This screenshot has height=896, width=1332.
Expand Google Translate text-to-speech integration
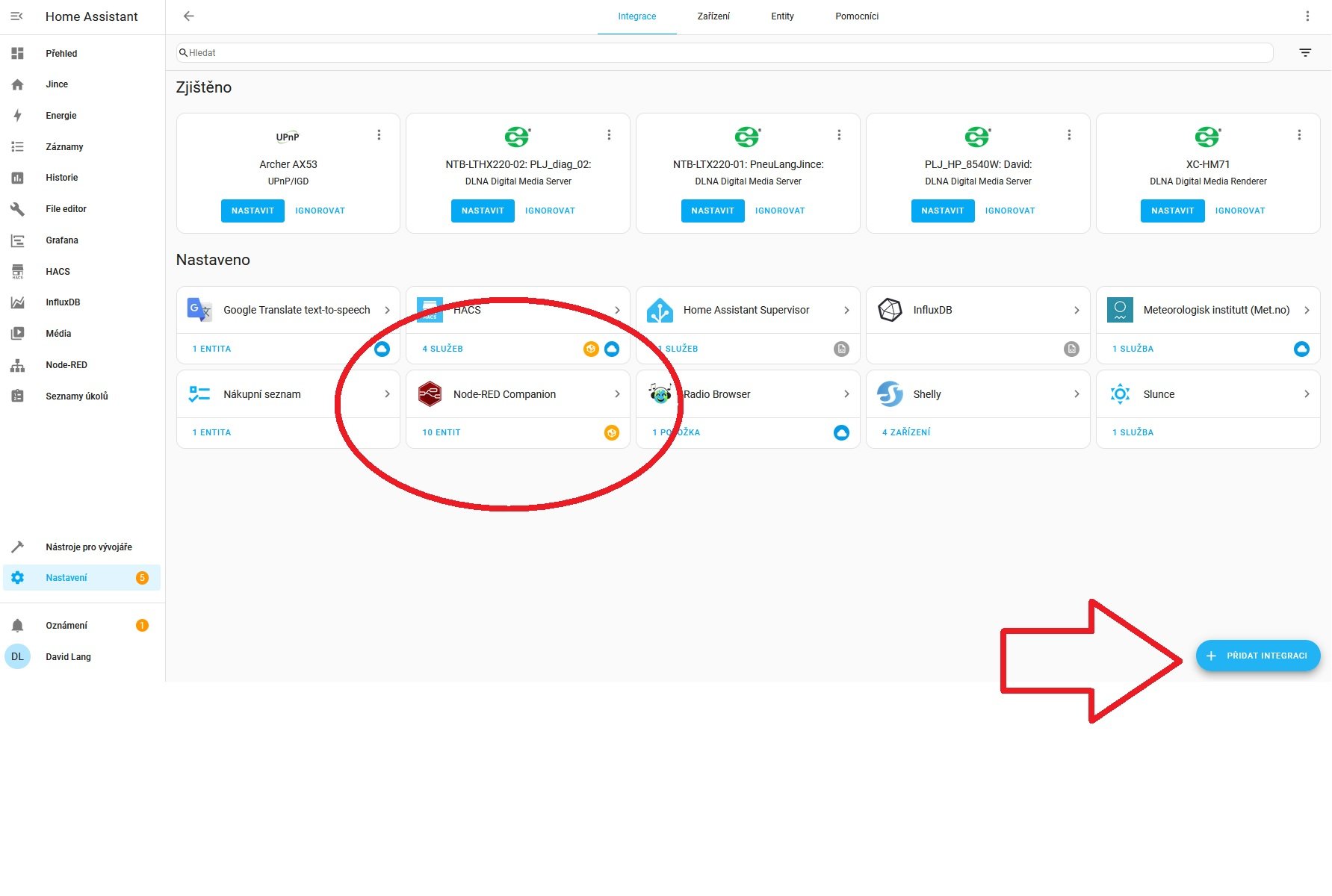pos(387,311)
